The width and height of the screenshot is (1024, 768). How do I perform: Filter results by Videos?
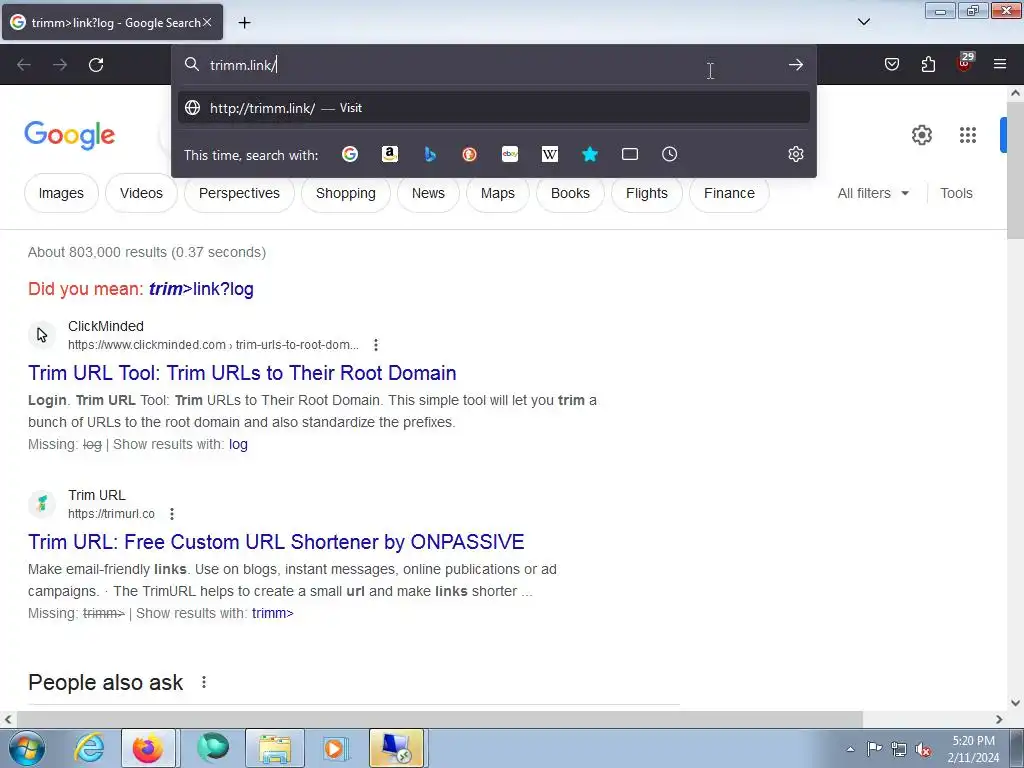pos(141,193)
